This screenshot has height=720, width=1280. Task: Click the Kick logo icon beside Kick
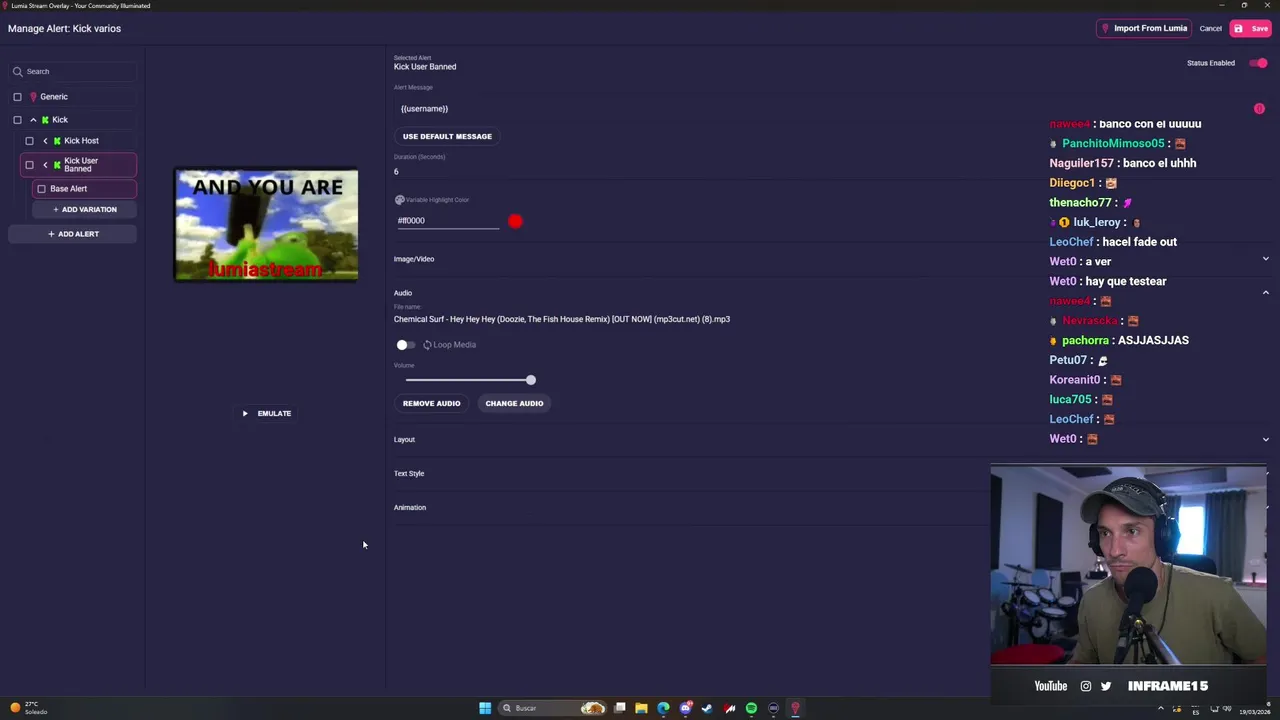[x=45, y=120]
